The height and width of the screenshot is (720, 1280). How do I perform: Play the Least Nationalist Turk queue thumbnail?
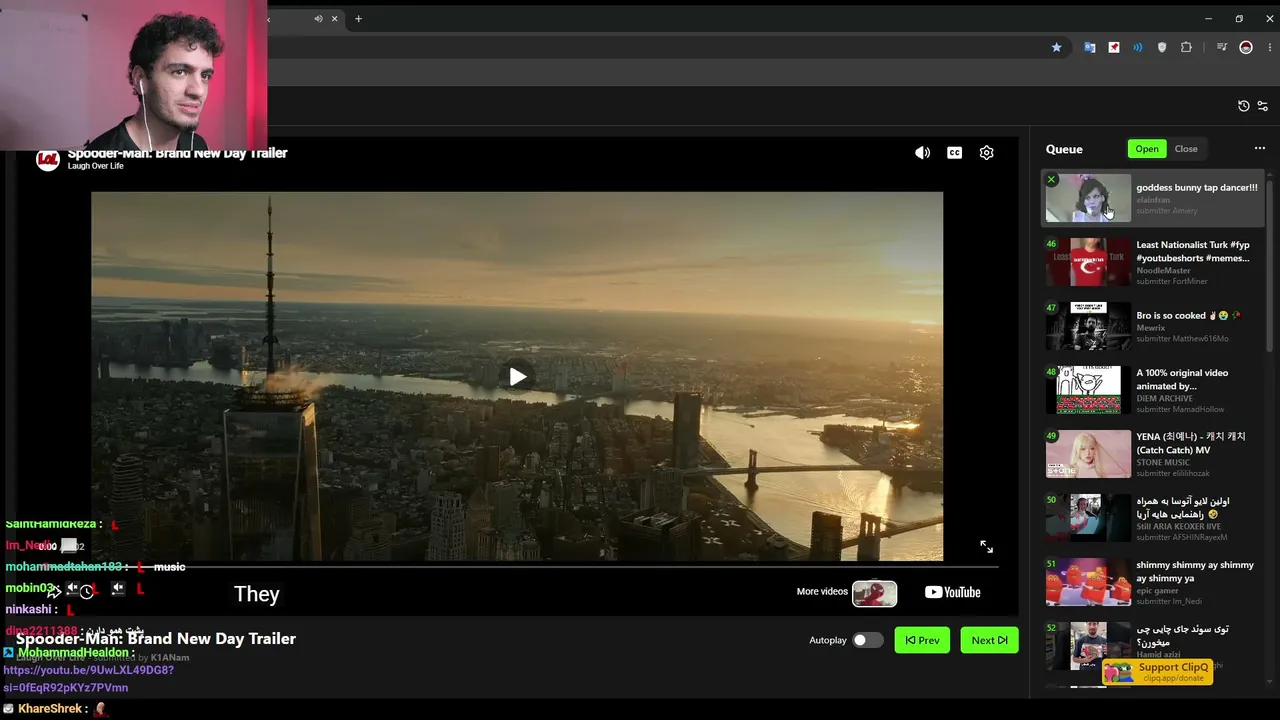click(x=1088, y=262)
